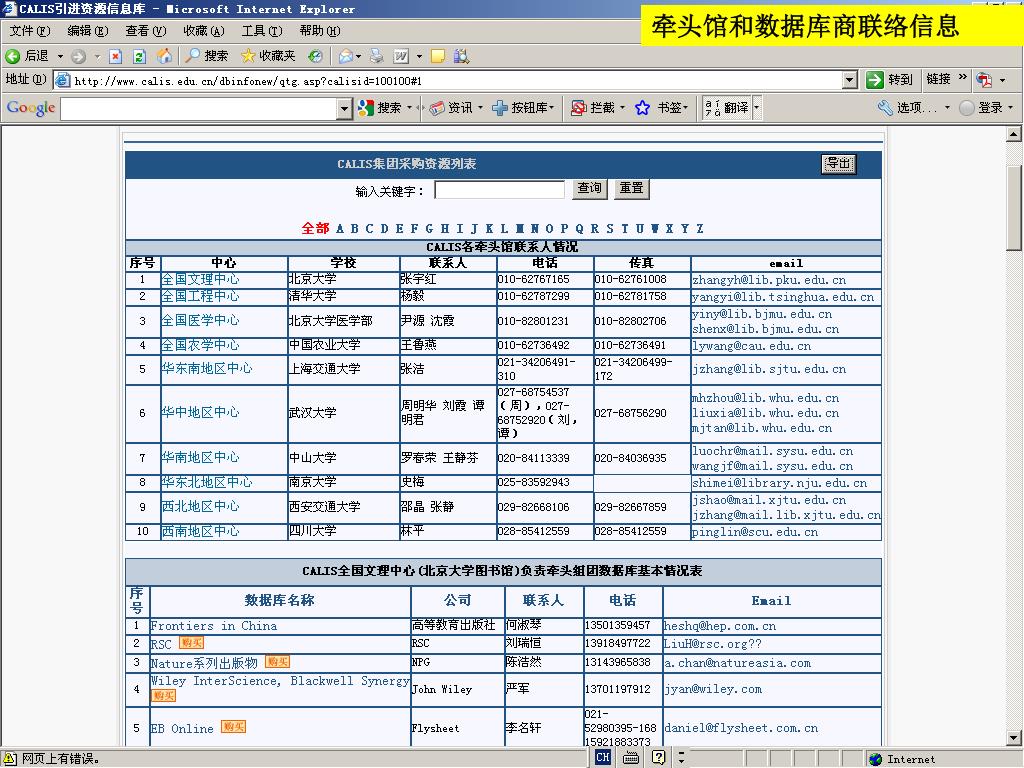The height and width of the screenshot is (768, 1024).
Task: Open the Forward button history dropdown arrow
Action: (x=97, y=56)
